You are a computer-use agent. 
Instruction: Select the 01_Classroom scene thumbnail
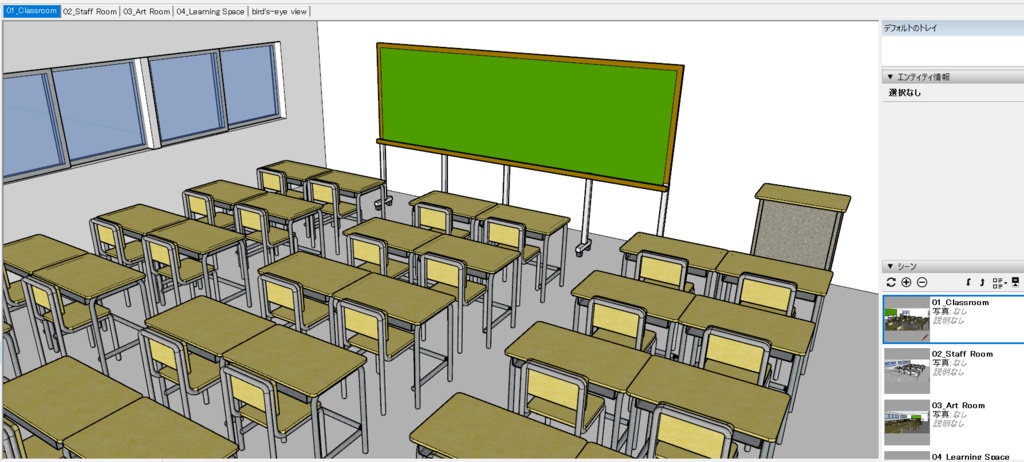906,320
